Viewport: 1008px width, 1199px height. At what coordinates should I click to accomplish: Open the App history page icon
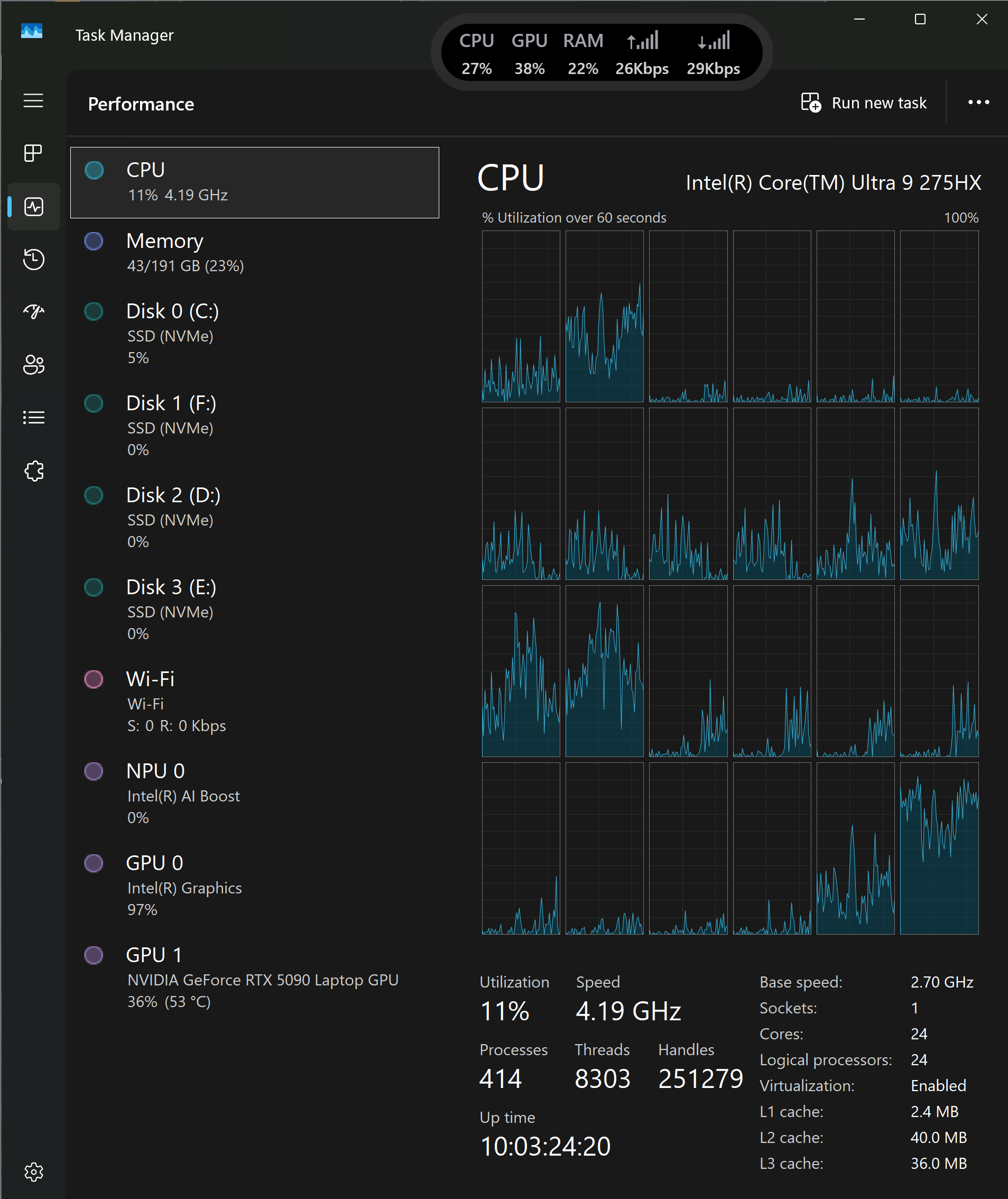(x=33, y=260)
